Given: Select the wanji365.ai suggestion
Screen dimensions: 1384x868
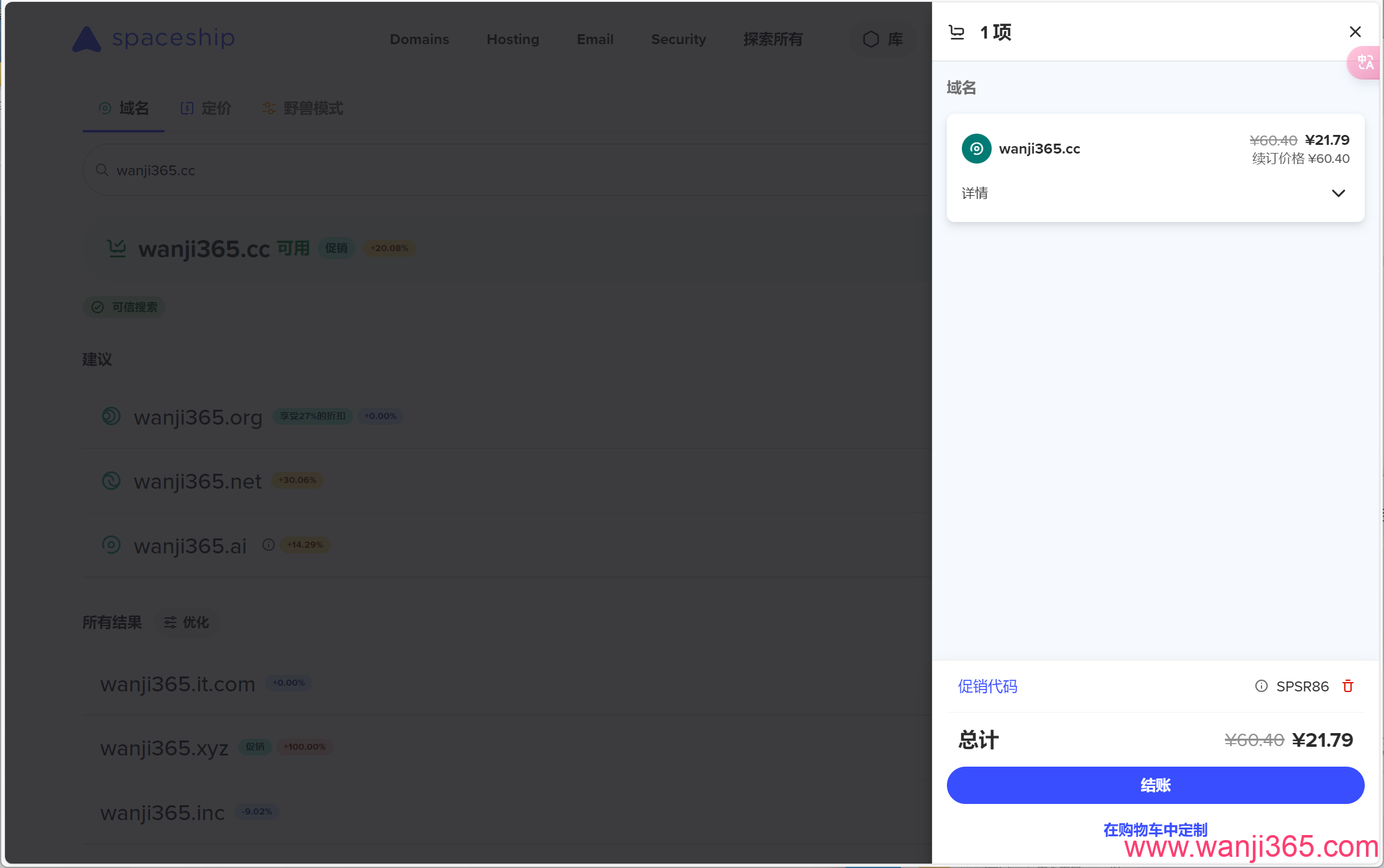Looking at the screenshot, I should tap(190, 545).
